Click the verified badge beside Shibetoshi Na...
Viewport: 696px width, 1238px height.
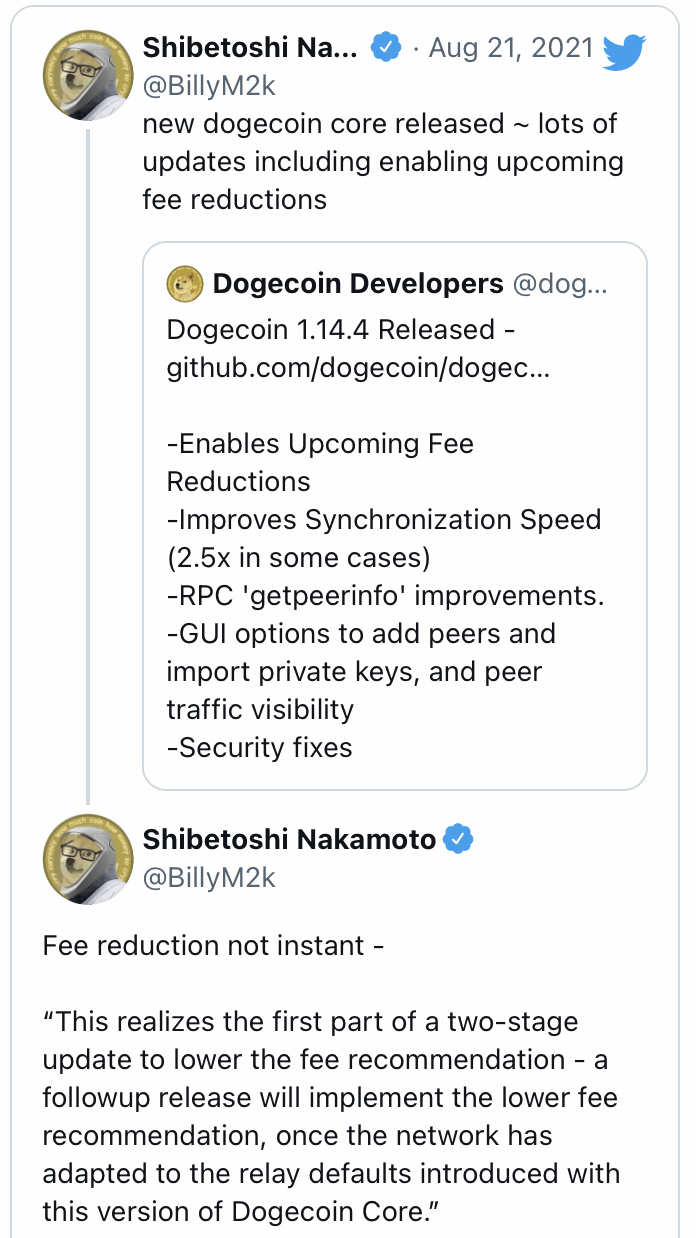pyautogui.click(x=386, y=47)
